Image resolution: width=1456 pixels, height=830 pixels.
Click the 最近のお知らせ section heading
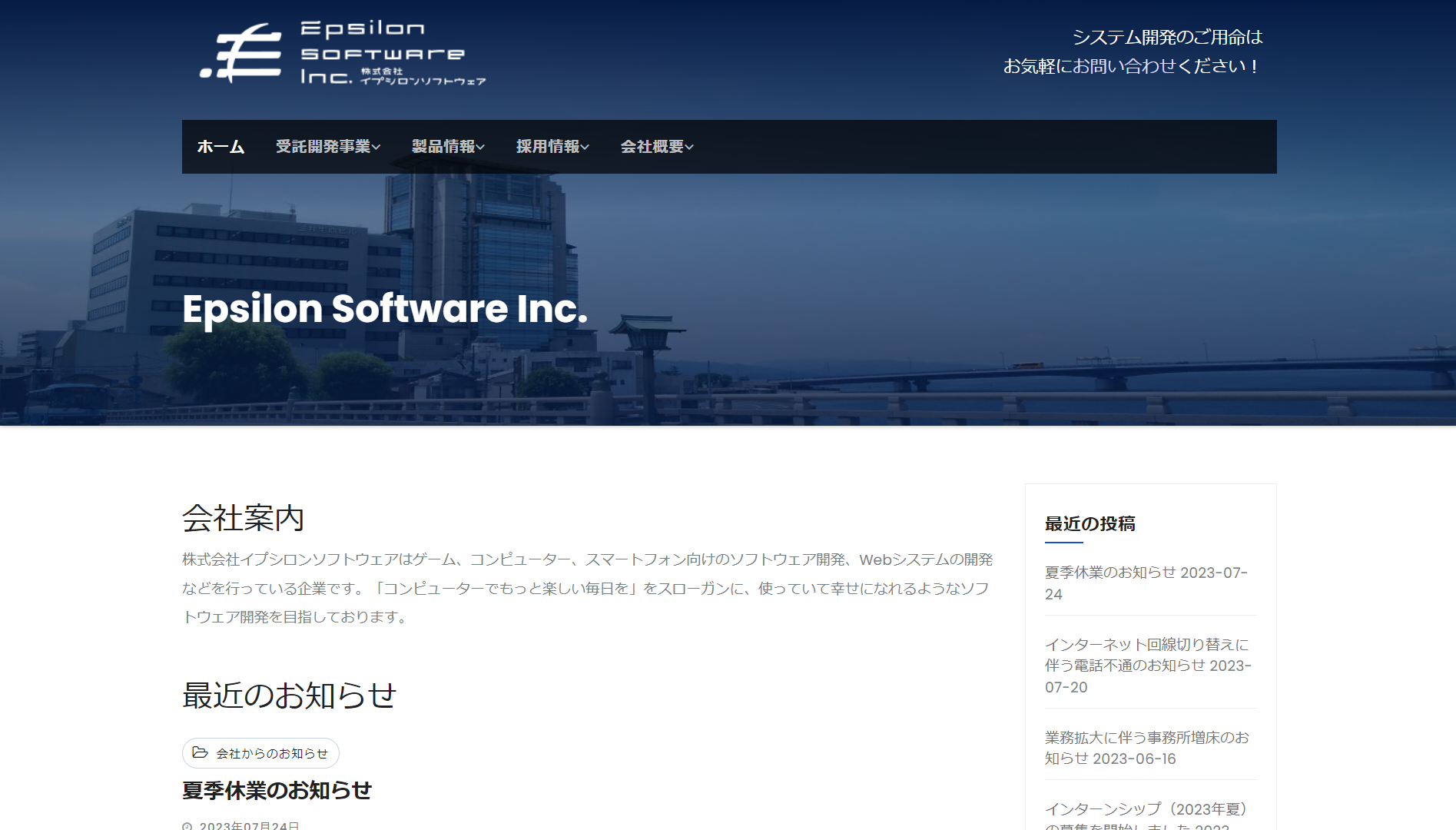[x=289, y=696]
